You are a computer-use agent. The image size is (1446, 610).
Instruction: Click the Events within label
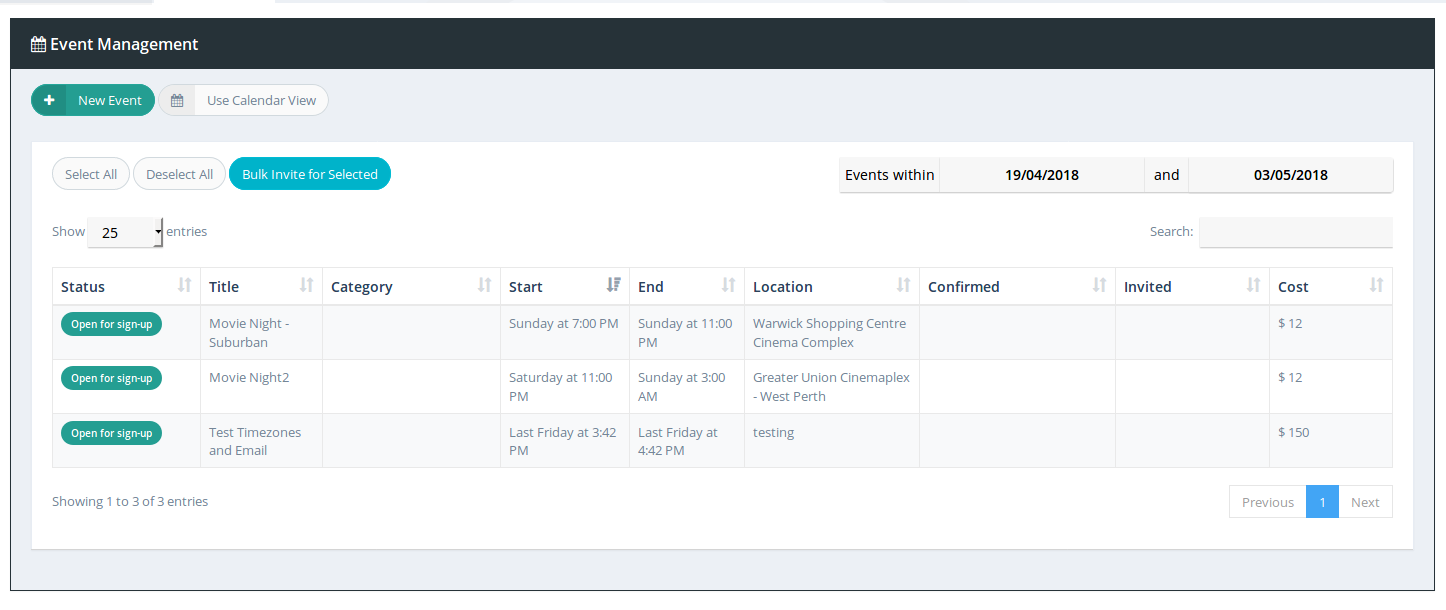click(x=890, y=175)
